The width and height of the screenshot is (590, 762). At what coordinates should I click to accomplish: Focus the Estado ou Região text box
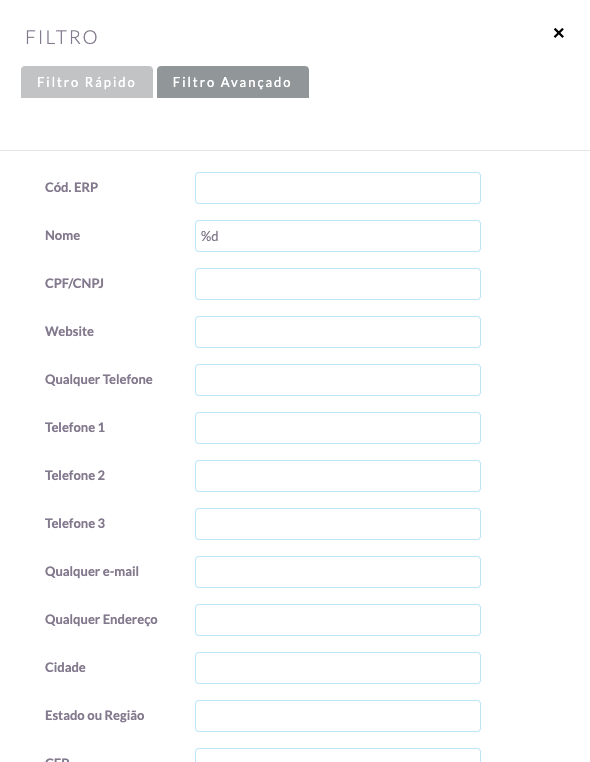[338, 716]
